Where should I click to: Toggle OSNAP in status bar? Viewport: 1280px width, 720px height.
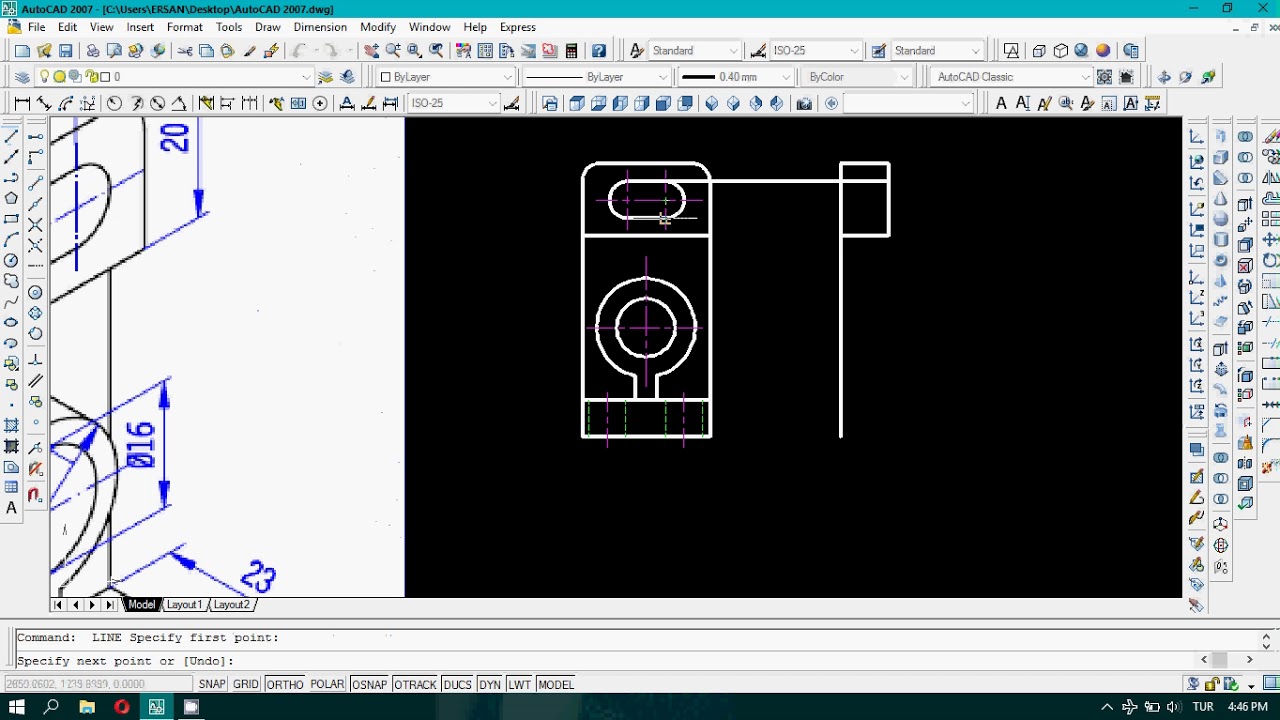pyautogui.click(x=369, y=685)
